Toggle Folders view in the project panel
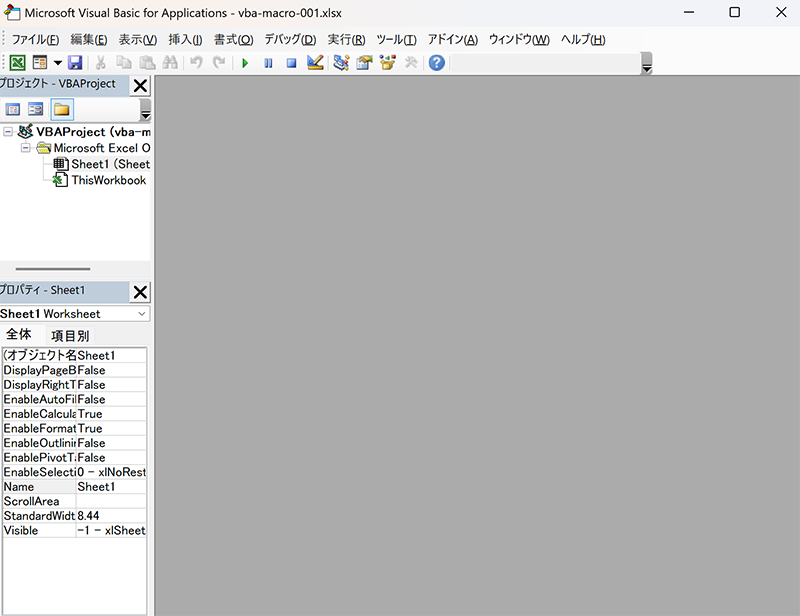Image resolution: width=800 pixels, height=616 pixels. point(61,109)
